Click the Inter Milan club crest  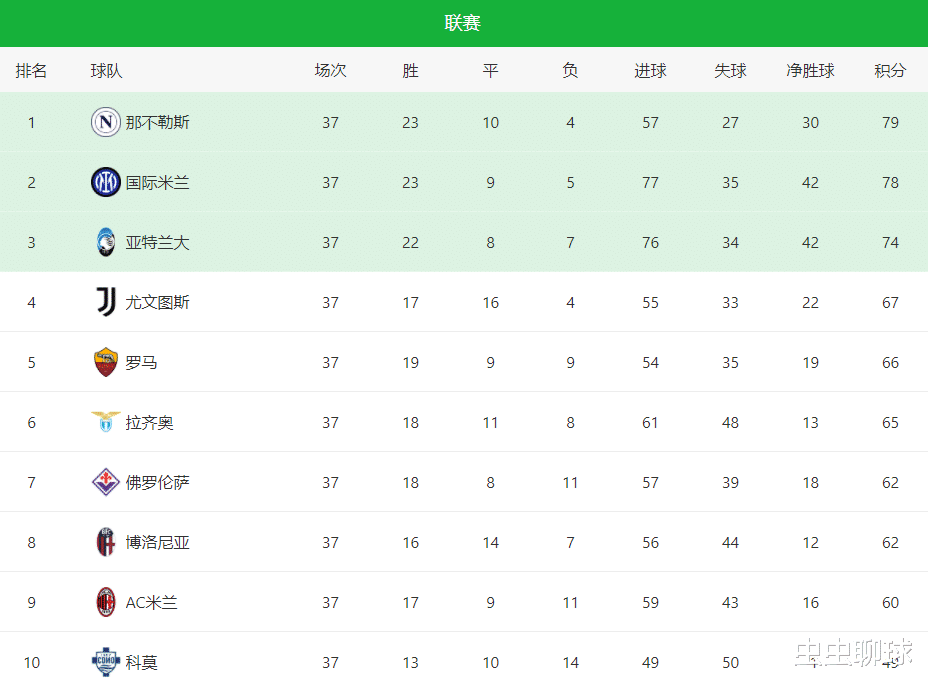[x=106, y=182]
